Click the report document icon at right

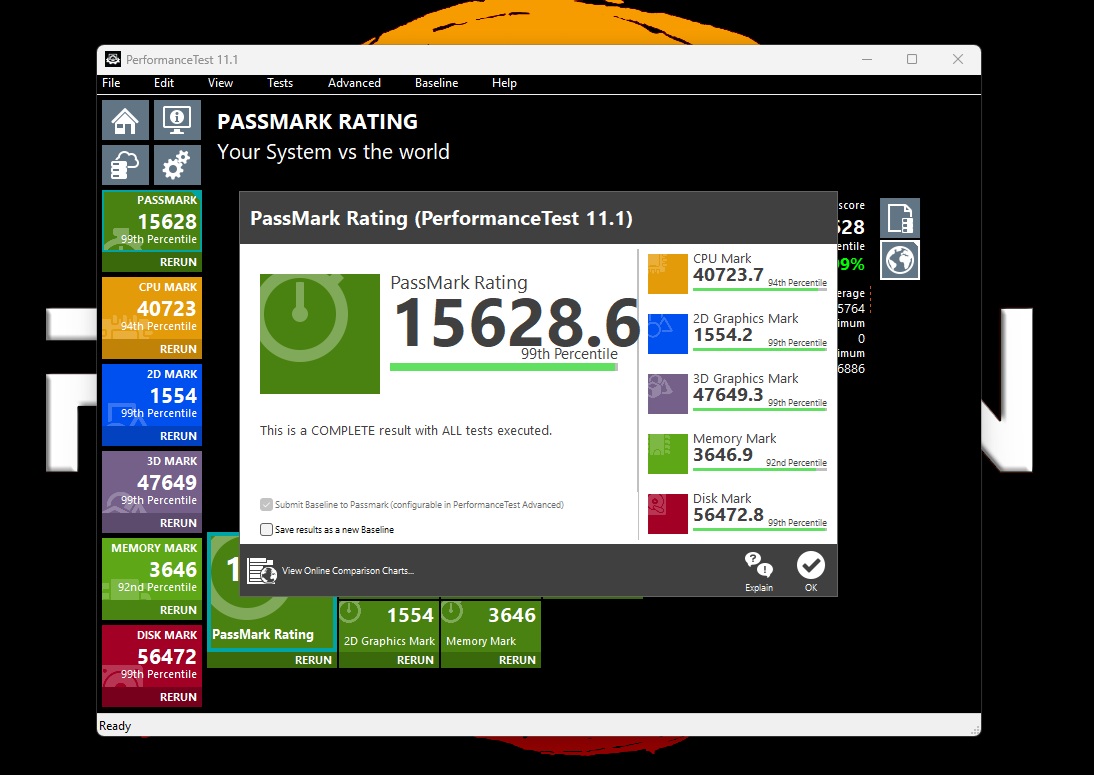[x=900, y=218]
